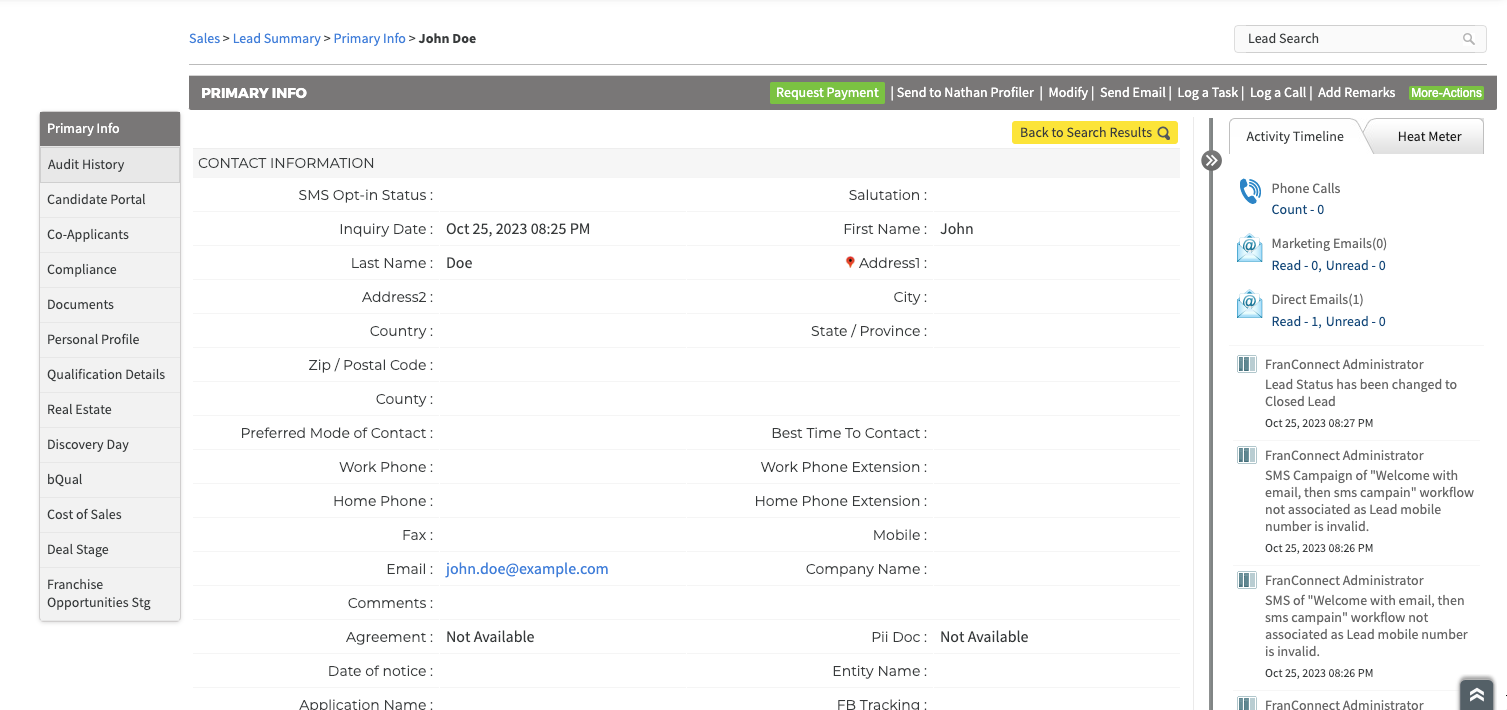Click the icon beside SMS Campaign timeline entry
The image size is (1507, 710).
(x=1246, y=456)
